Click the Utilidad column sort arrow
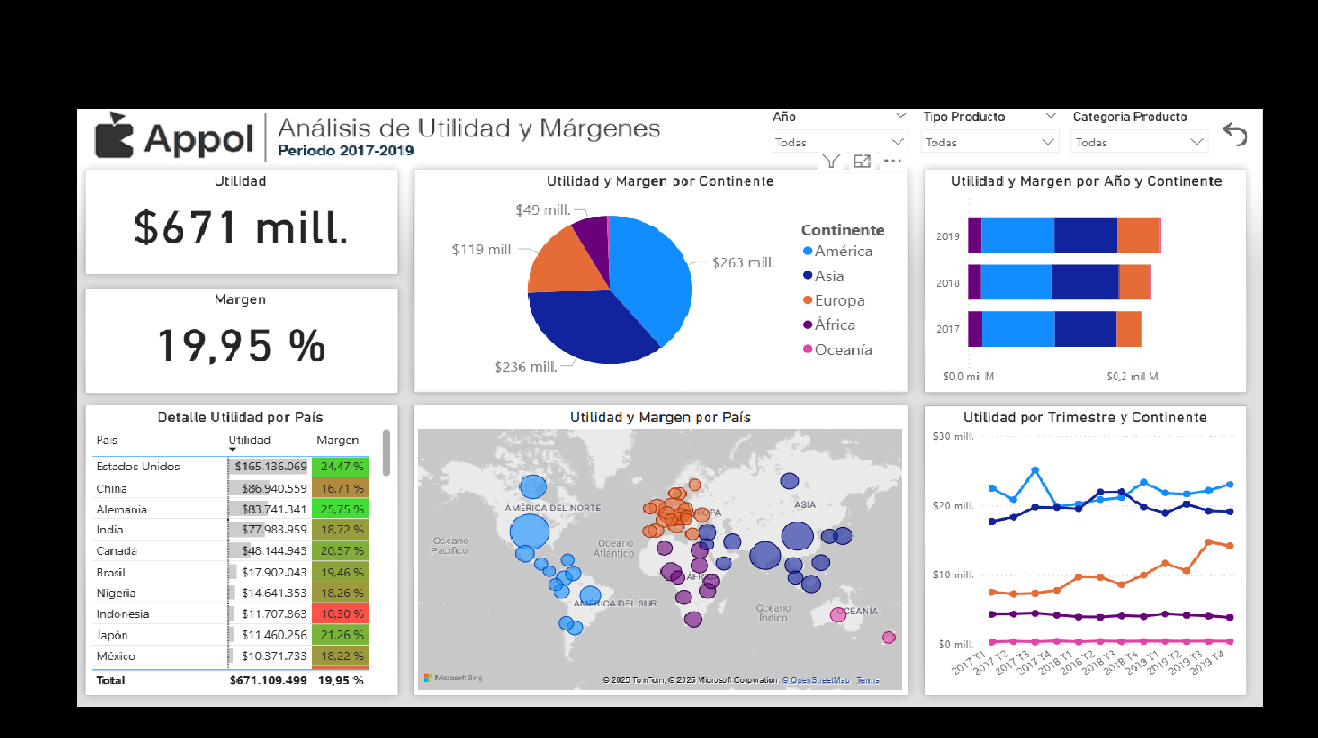The width and height of the screenshot is (1318, 738). coord(232,451)
